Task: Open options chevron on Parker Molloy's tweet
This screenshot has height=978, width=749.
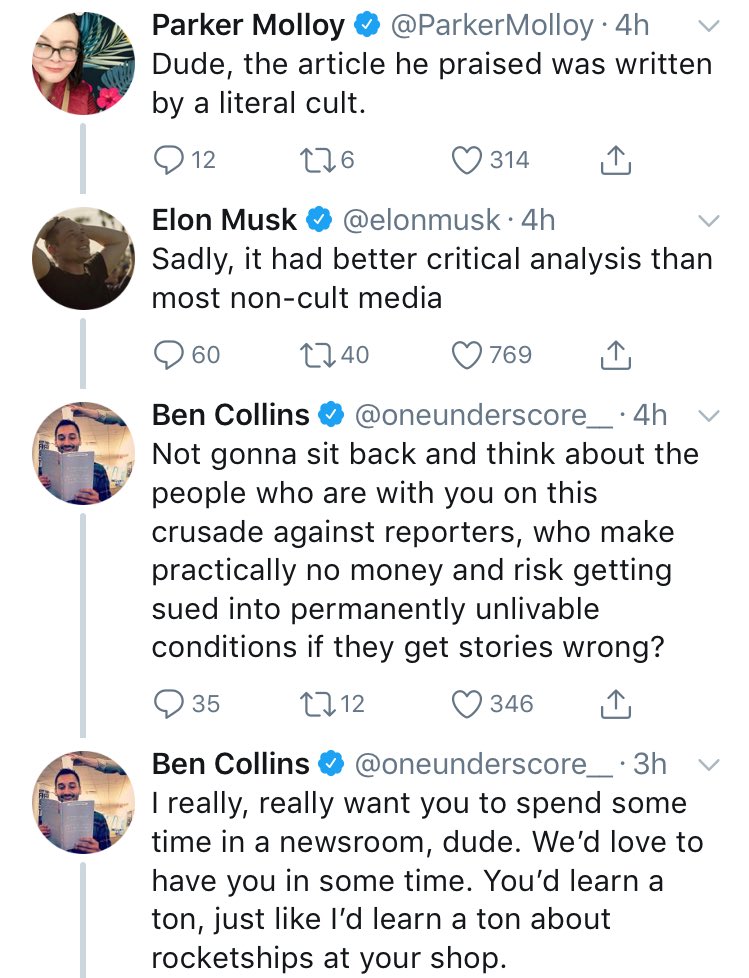Action: (x=708, y=26)
